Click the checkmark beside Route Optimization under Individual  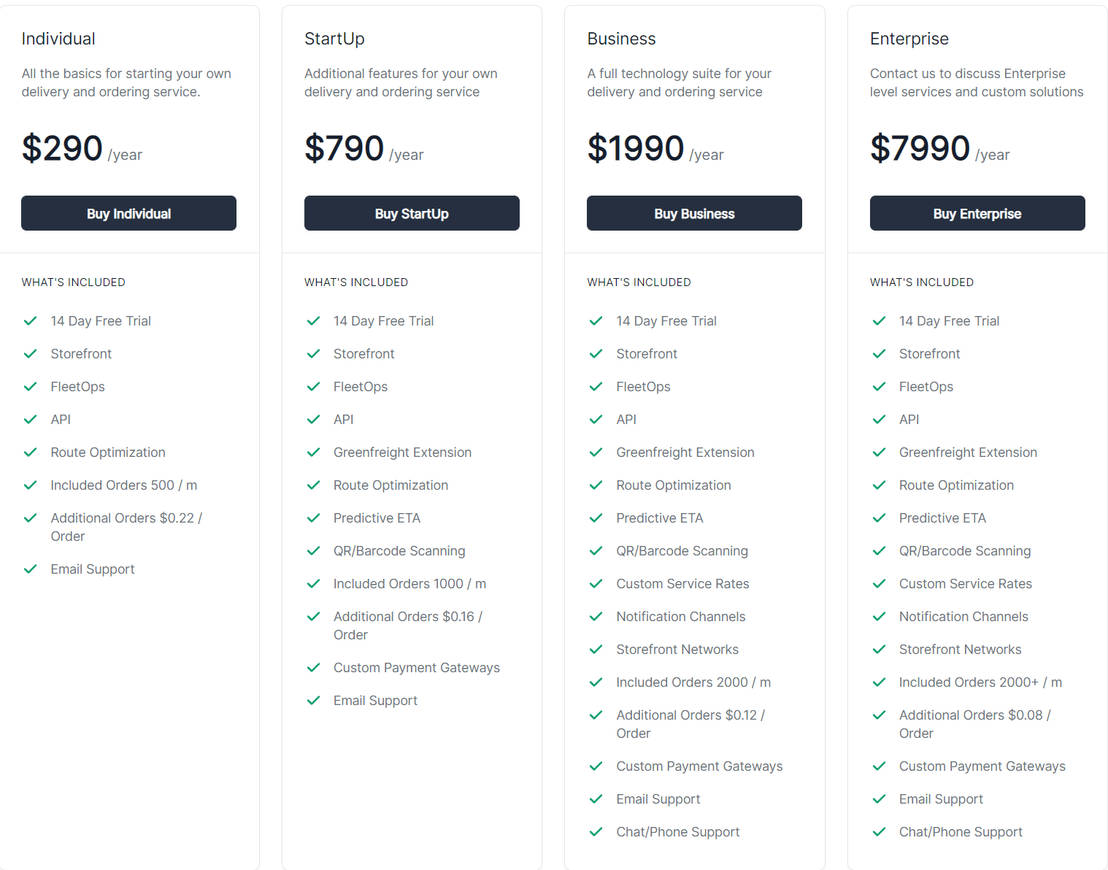[30, 452]
